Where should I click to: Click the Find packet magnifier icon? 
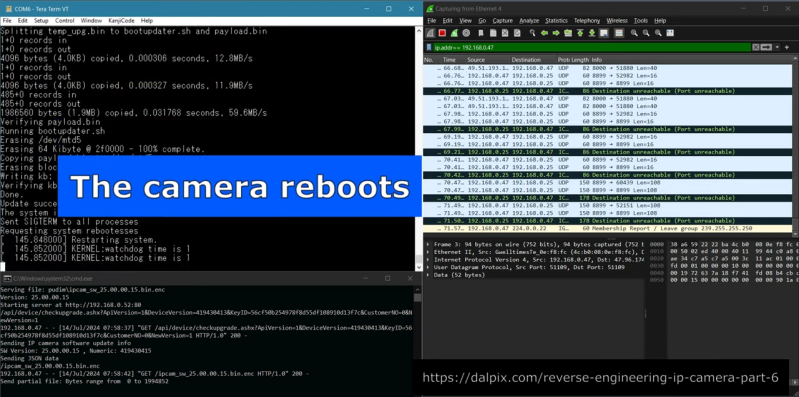click(532, 33)
